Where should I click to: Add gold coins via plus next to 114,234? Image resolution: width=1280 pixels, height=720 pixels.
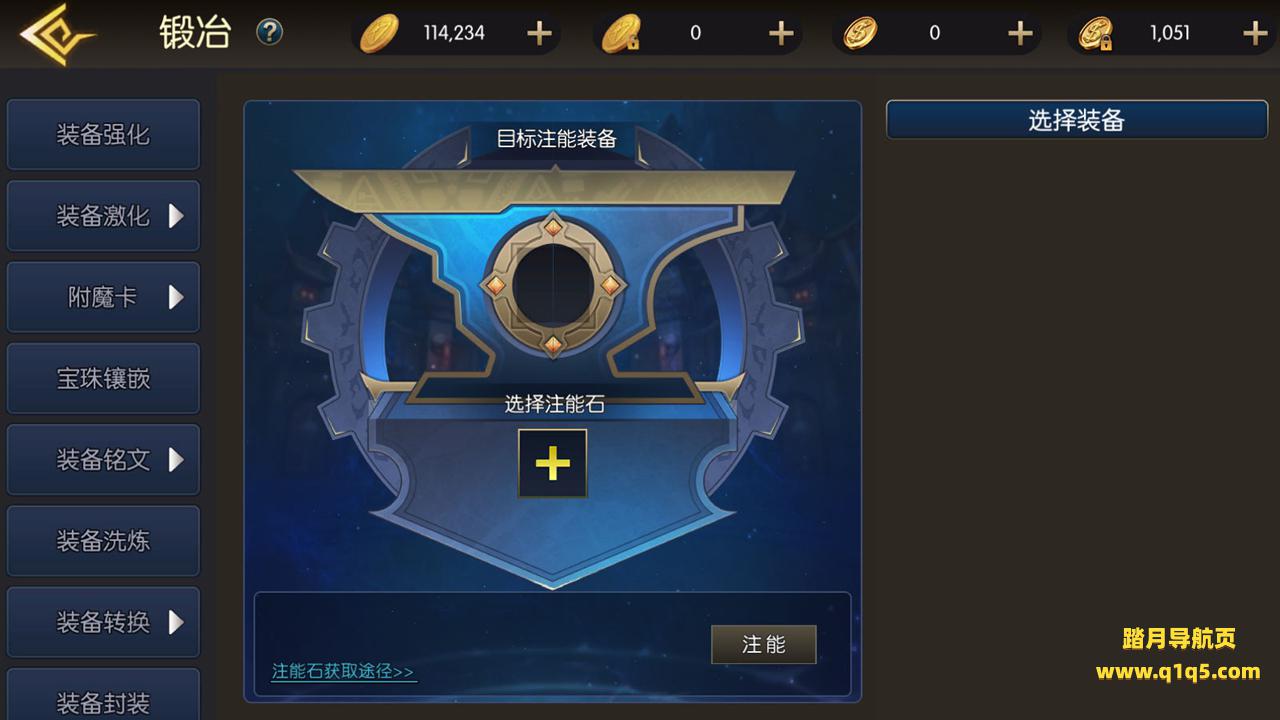tap(539, 33)
